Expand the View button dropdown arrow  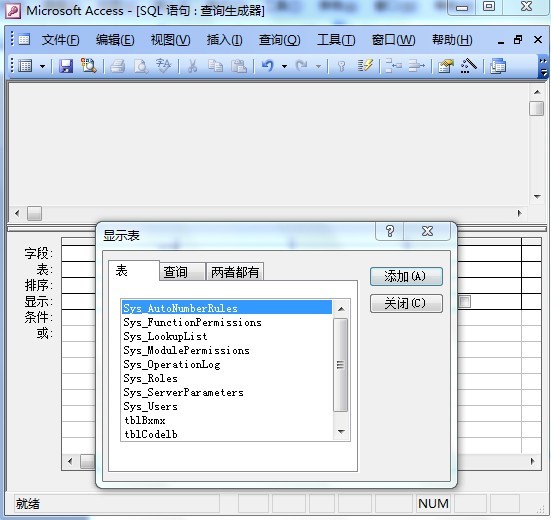43,66
